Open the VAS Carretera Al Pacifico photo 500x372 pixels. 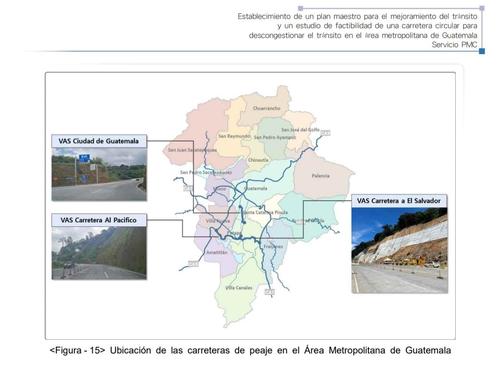pos(99,253)
